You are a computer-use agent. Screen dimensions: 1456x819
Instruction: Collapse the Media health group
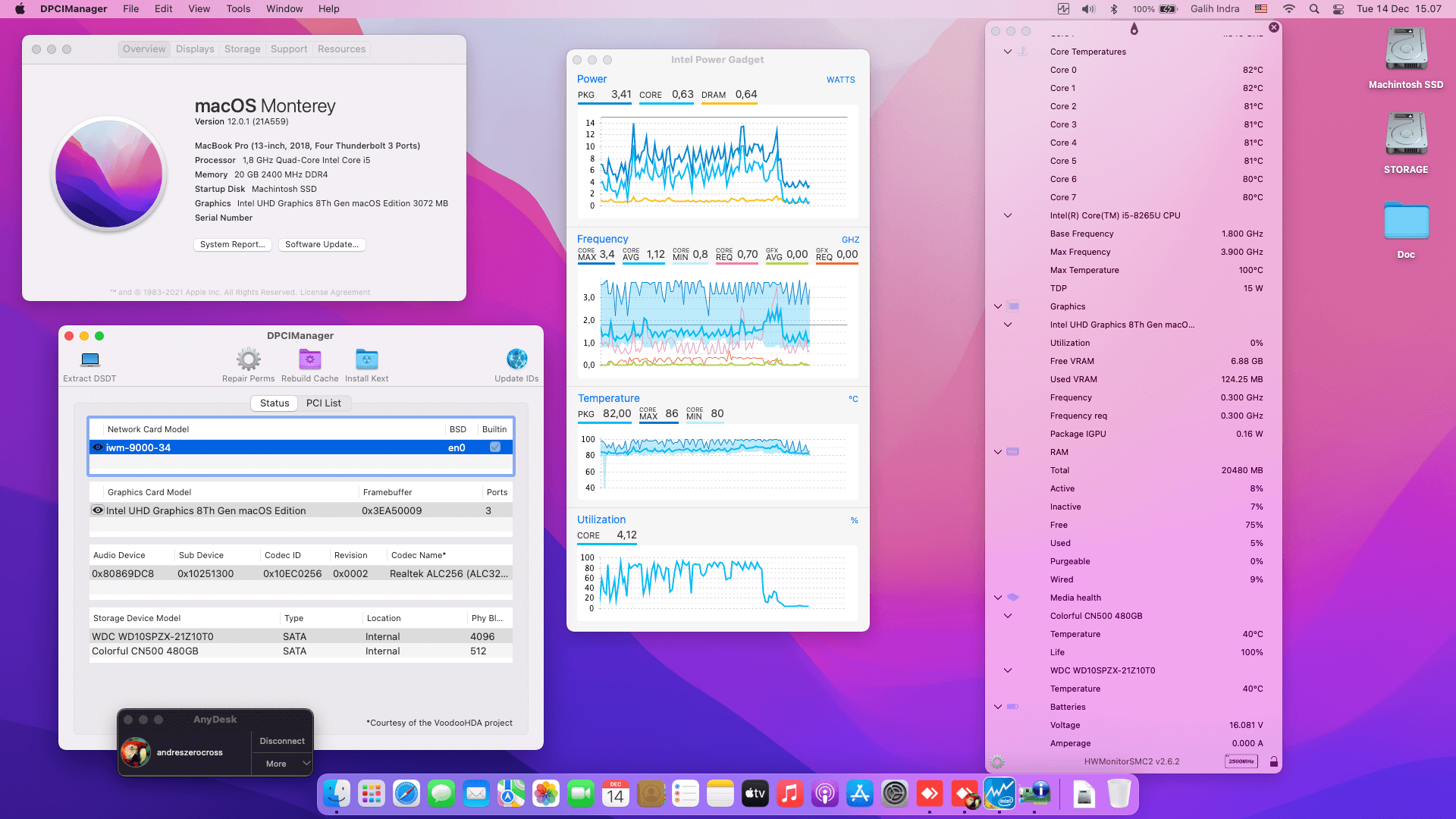coord(998,598)
